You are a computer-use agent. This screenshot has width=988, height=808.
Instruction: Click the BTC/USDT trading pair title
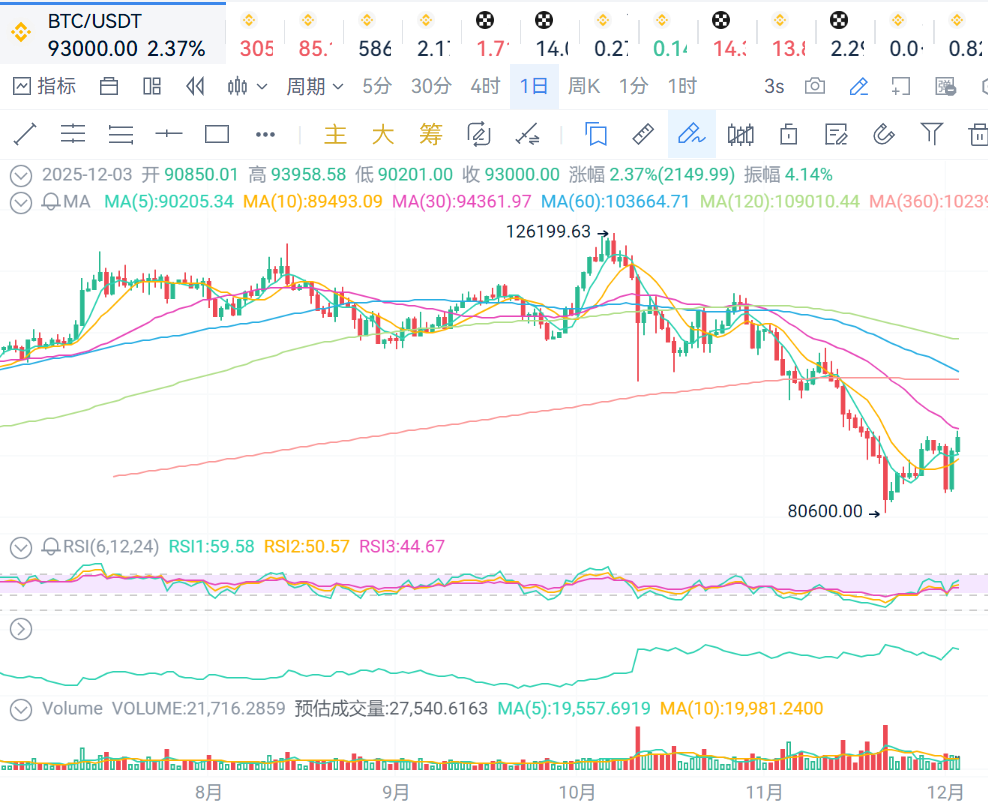[95, 21]
